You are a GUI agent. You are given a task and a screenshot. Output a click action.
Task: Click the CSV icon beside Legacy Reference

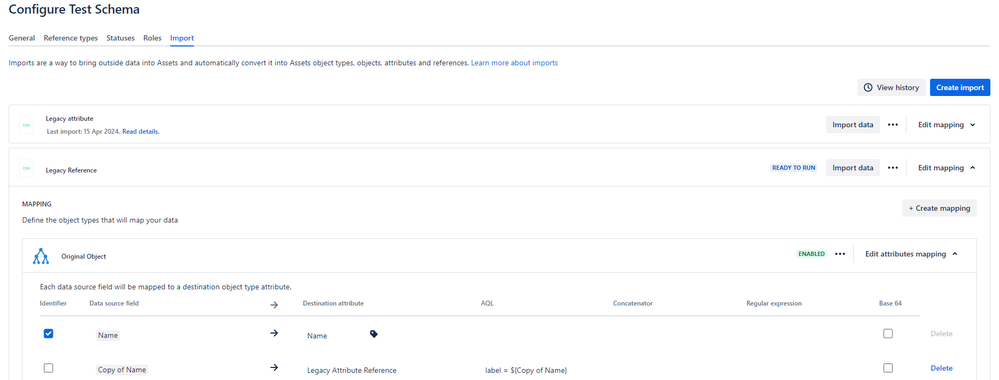click(x=26, y=169)
